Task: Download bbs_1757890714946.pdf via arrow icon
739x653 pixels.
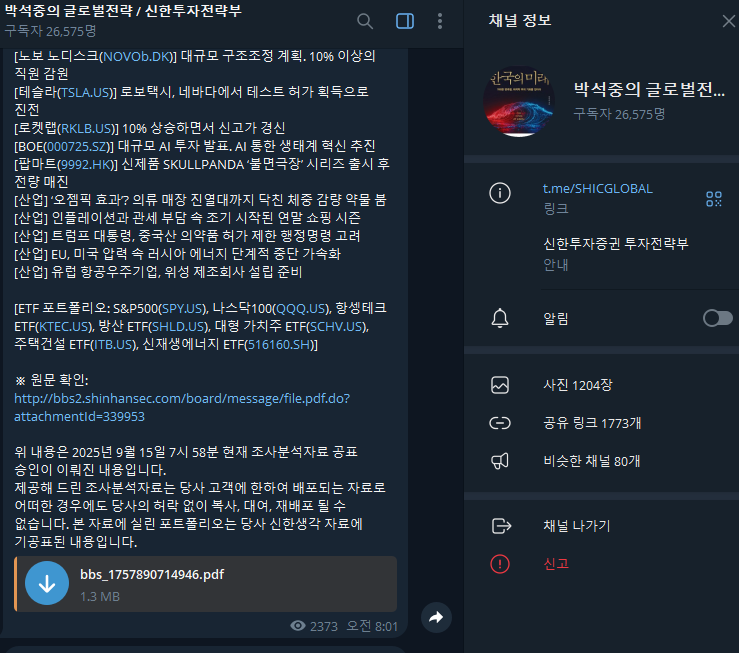Action: click(x=47, y=583)
